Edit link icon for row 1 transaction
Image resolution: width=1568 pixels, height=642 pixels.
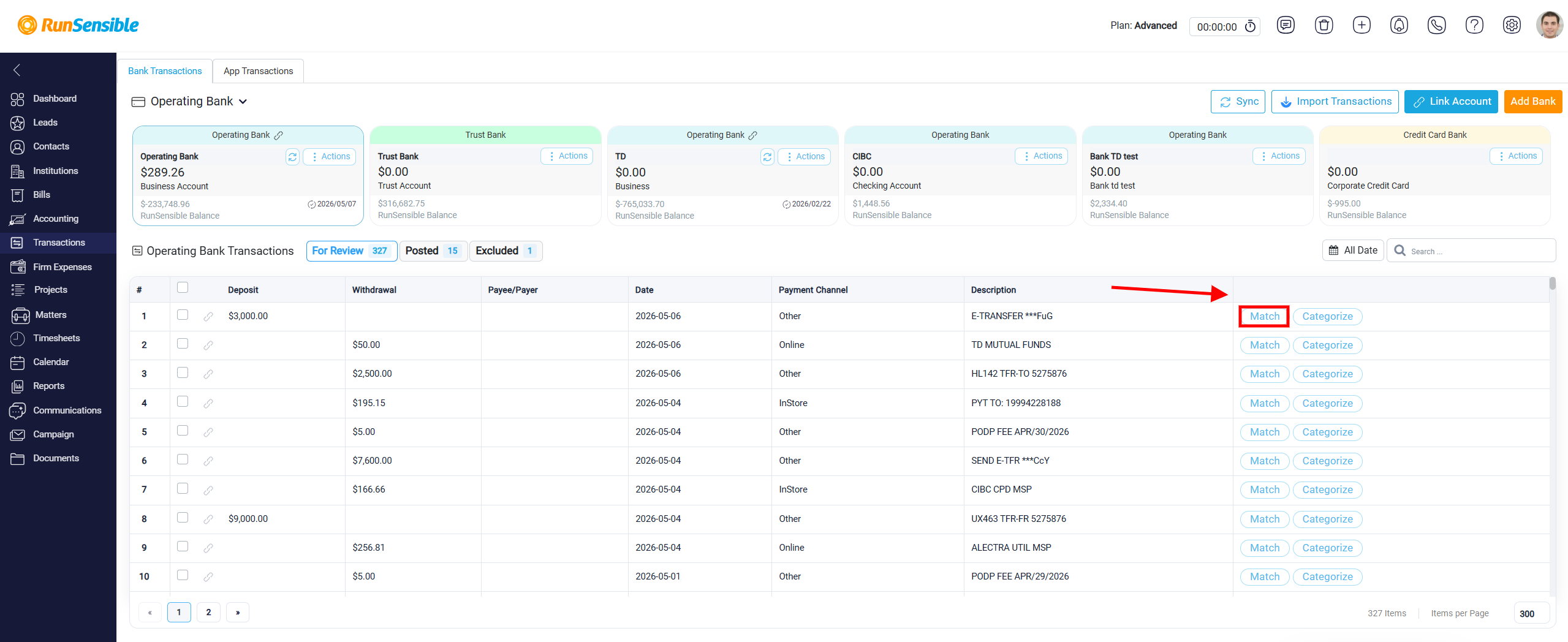[x=208, y=317]
